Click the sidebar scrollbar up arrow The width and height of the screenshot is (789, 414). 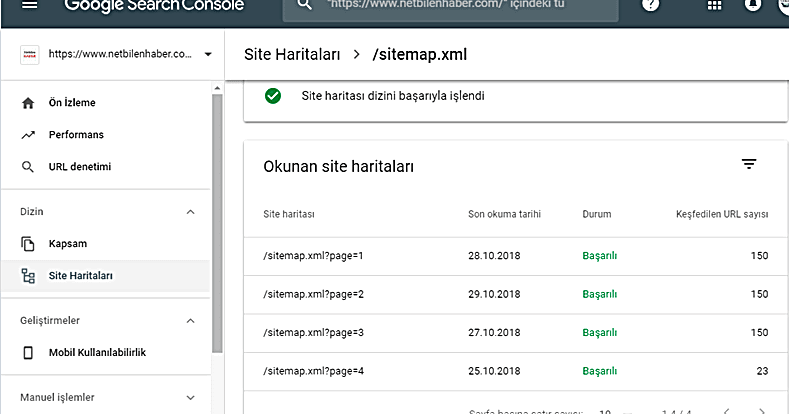[x=217, y=89]
